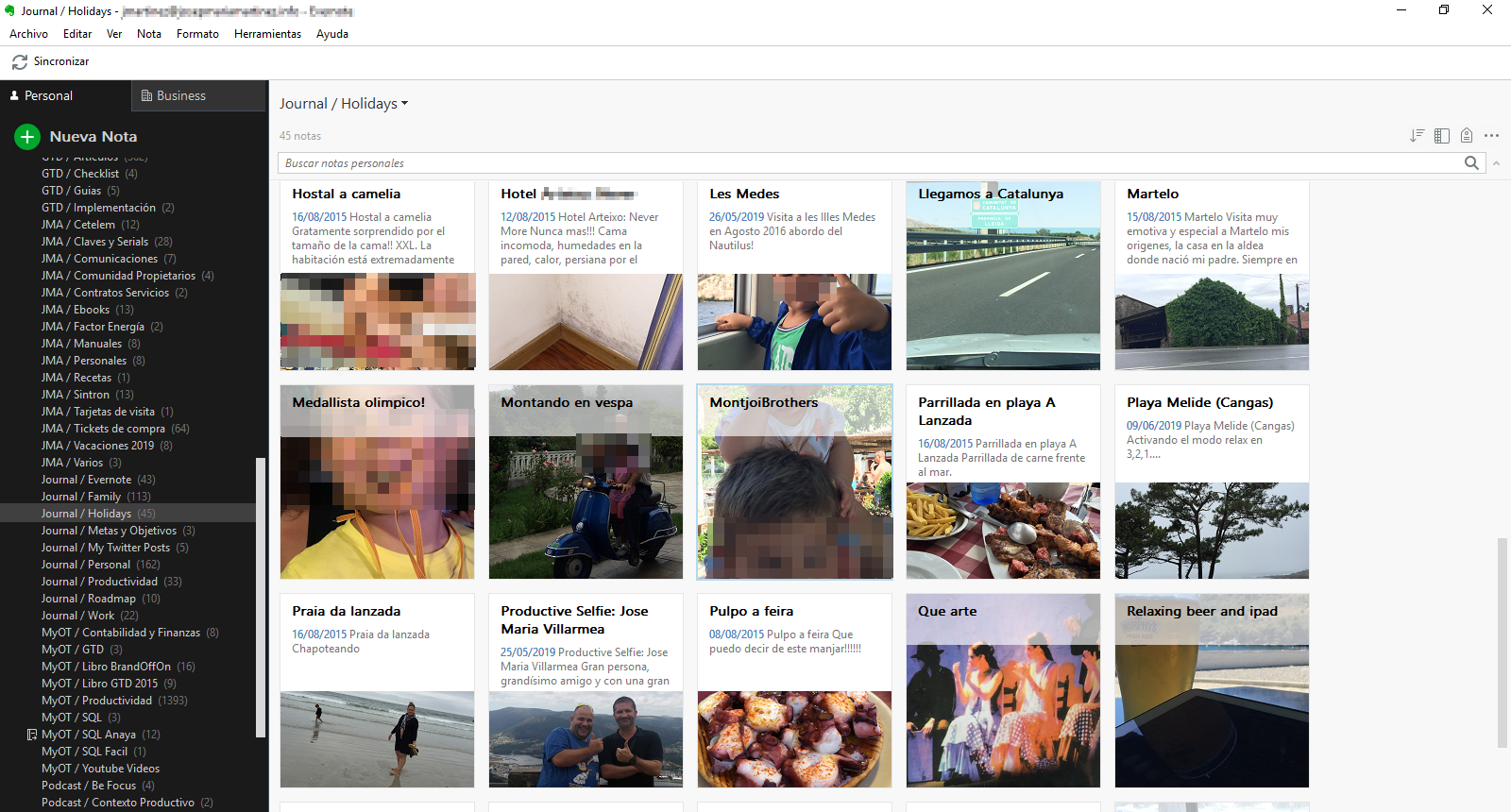Click the Sincronizar sync icon
The width and height of the screenshot is (1511, 812).
(19, 62)
